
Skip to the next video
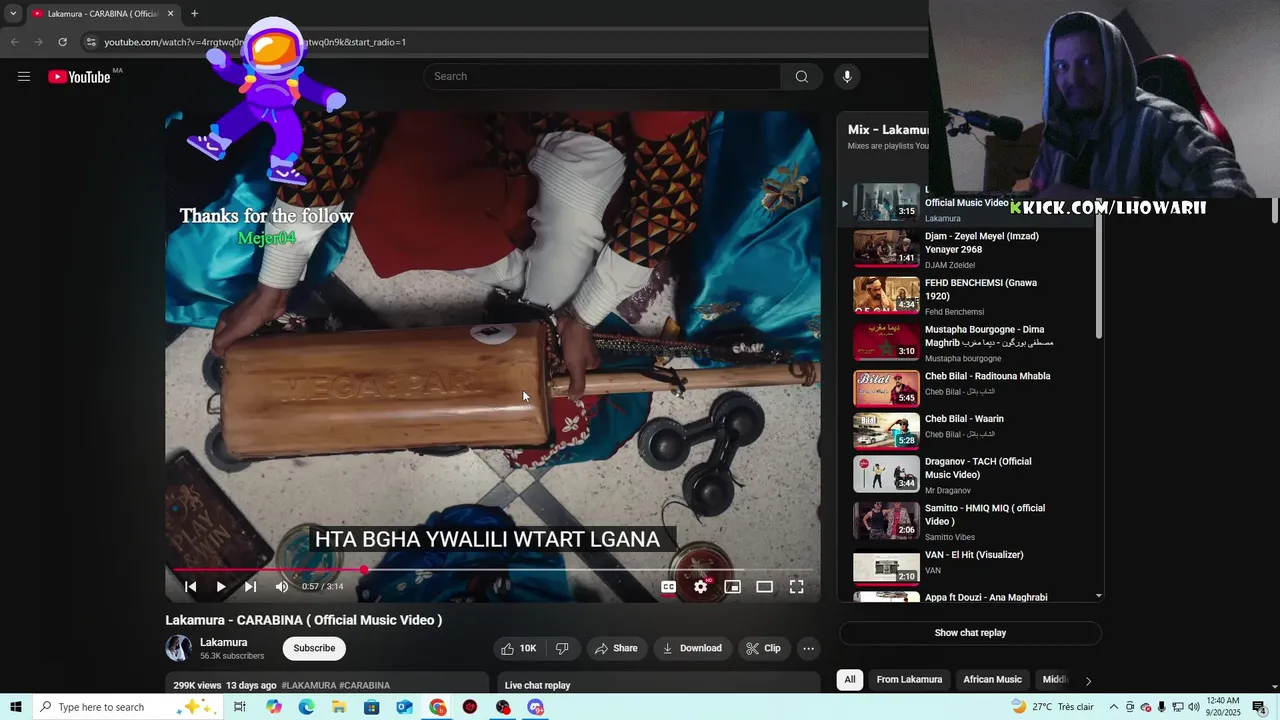click(251, 587)
